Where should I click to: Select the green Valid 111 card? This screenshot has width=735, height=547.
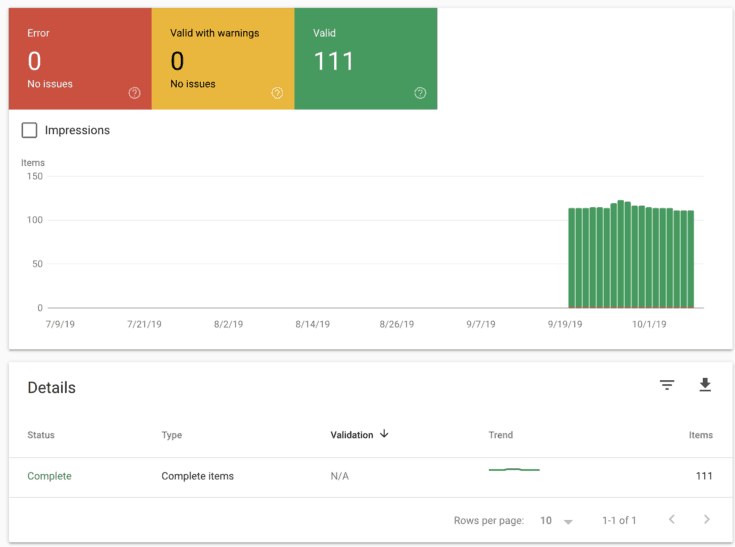coord(366,59)
